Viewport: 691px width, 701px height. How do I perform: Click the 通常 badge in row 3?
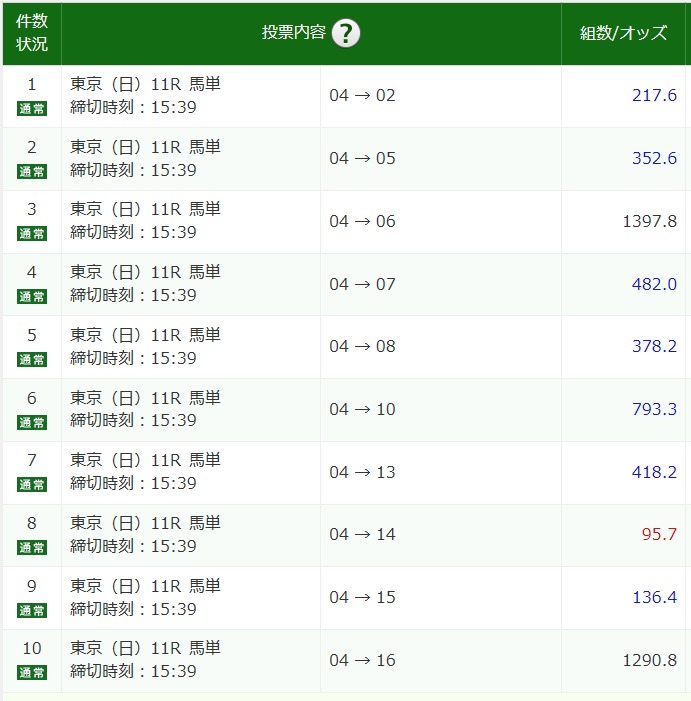(x=32, y=233)
